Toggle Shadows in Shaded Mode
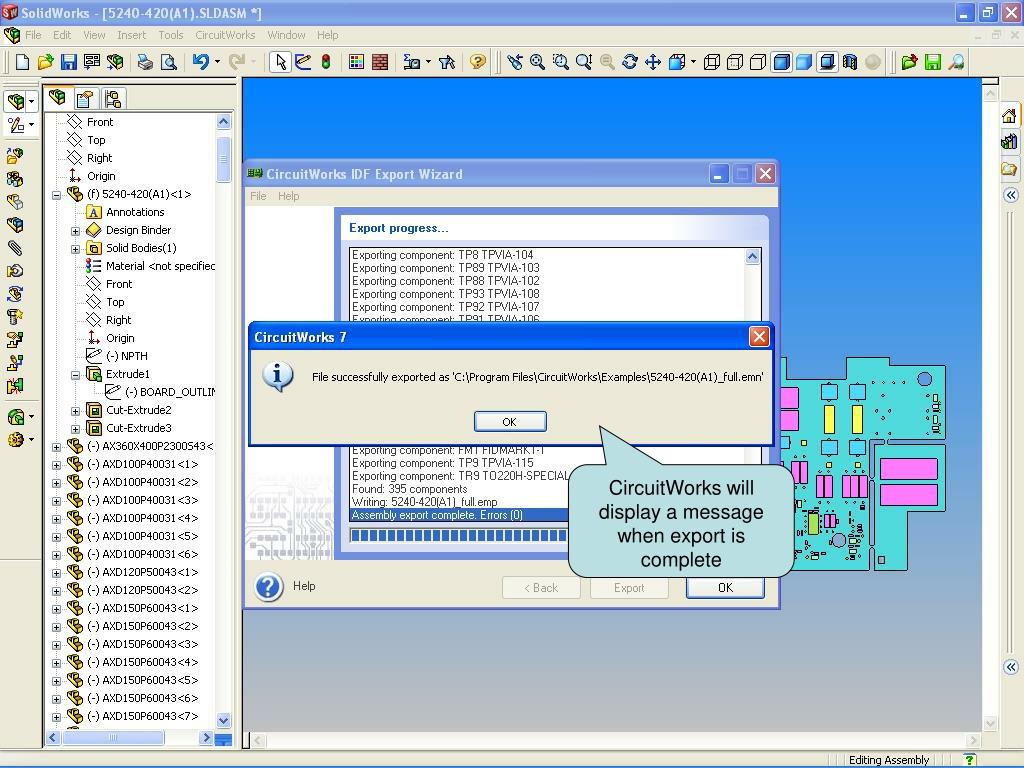 tap(827, 62)
